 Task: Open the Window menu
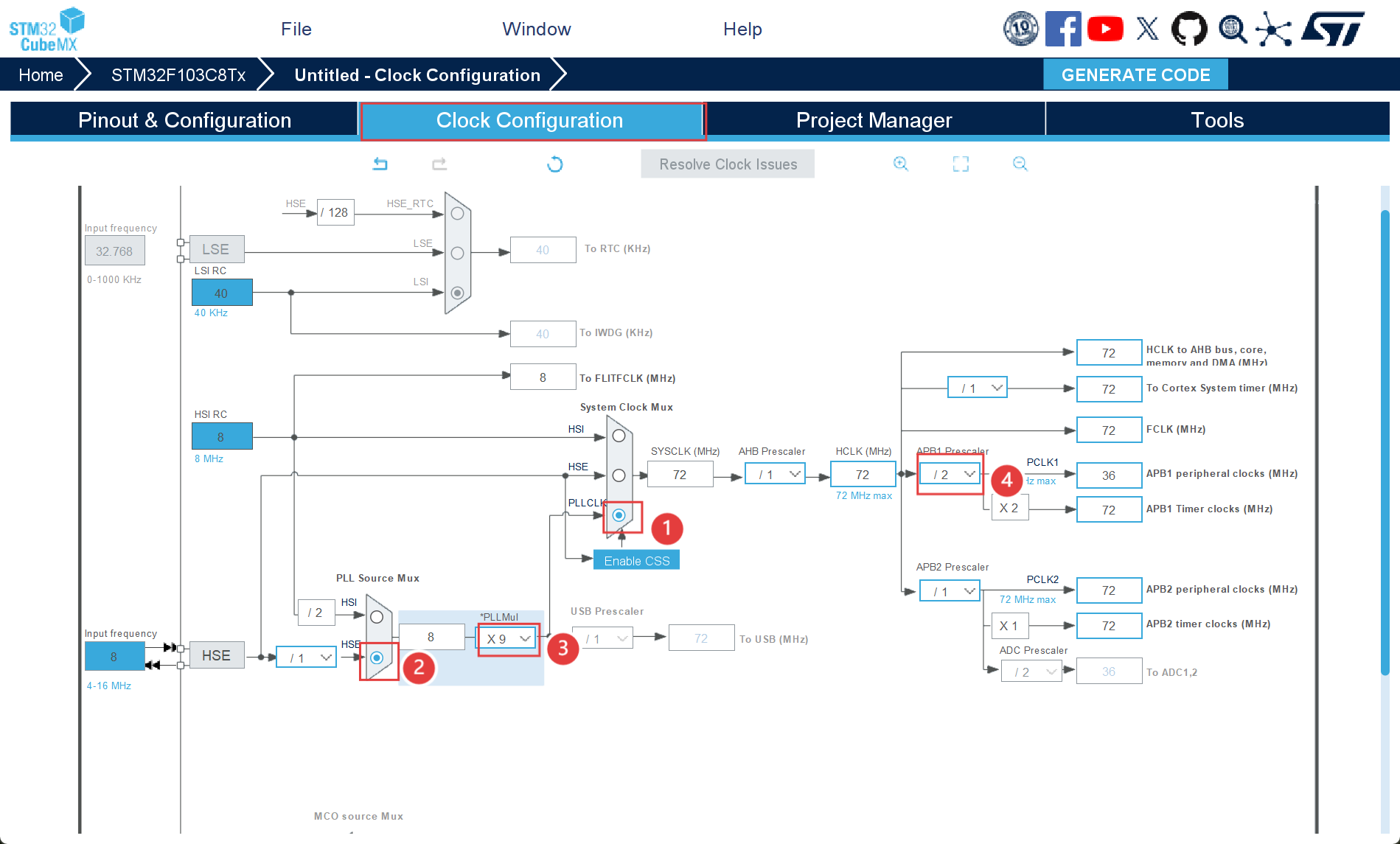pos(537,29)
